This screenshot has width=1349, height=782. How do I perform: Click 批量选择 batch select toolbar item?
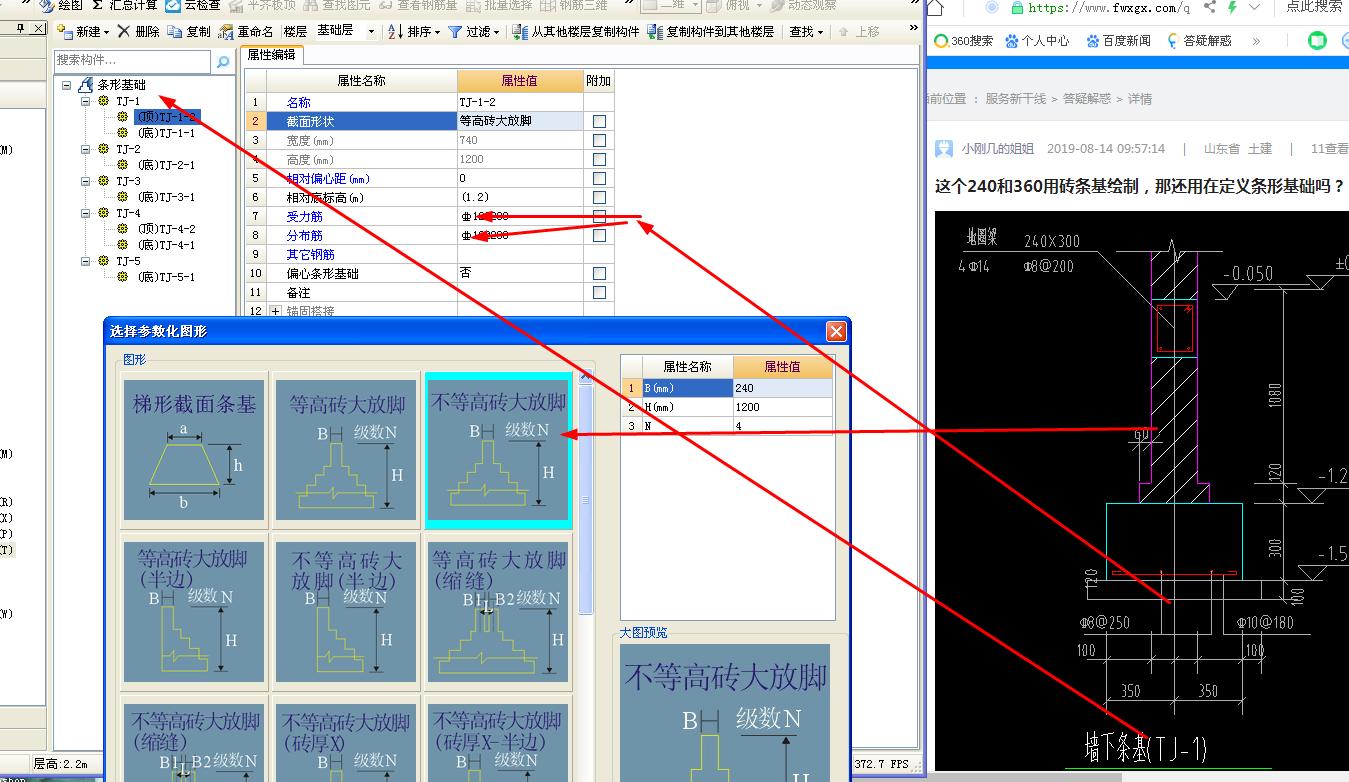499,5
